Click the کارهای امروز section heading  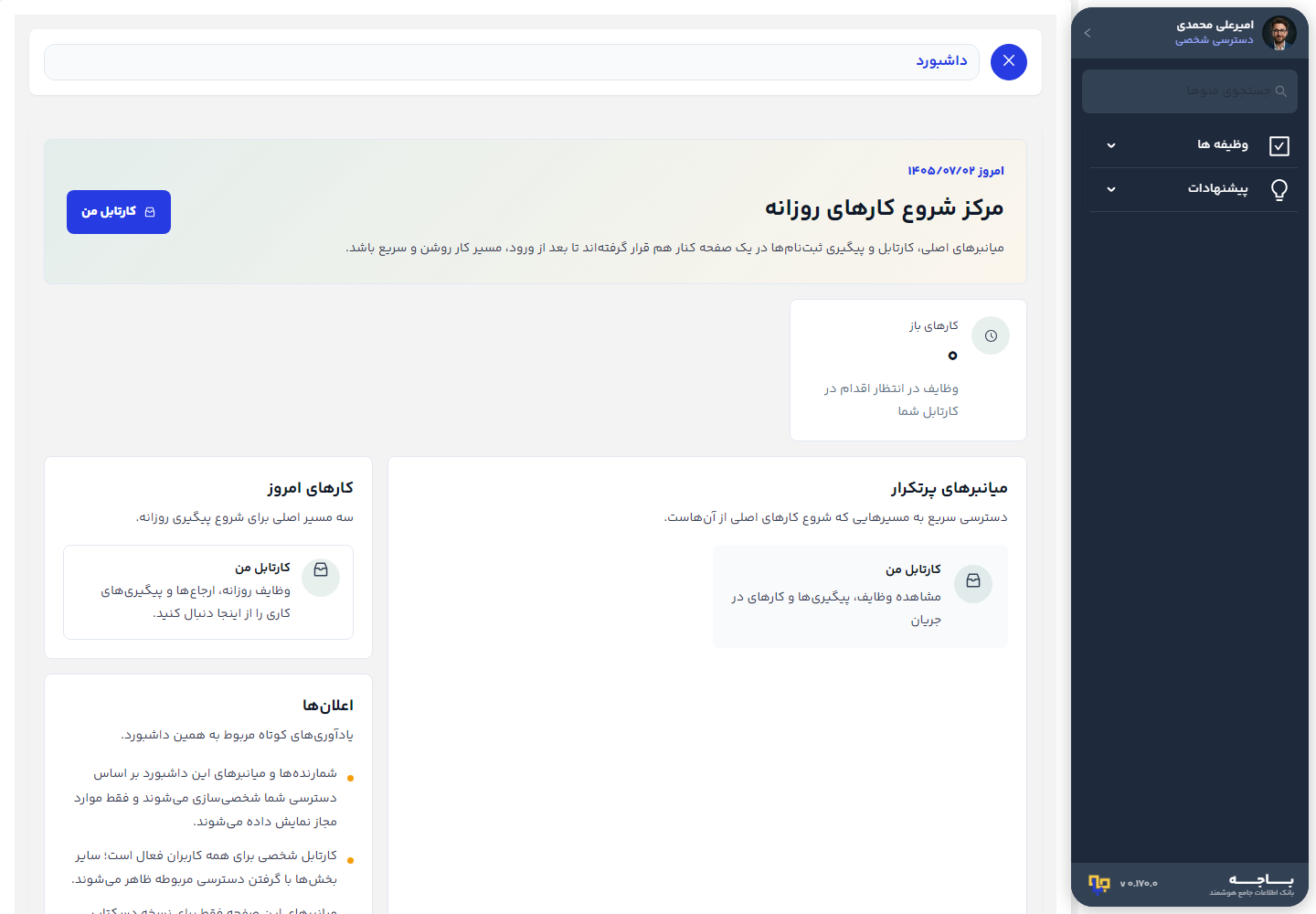(x=311, y=488)
